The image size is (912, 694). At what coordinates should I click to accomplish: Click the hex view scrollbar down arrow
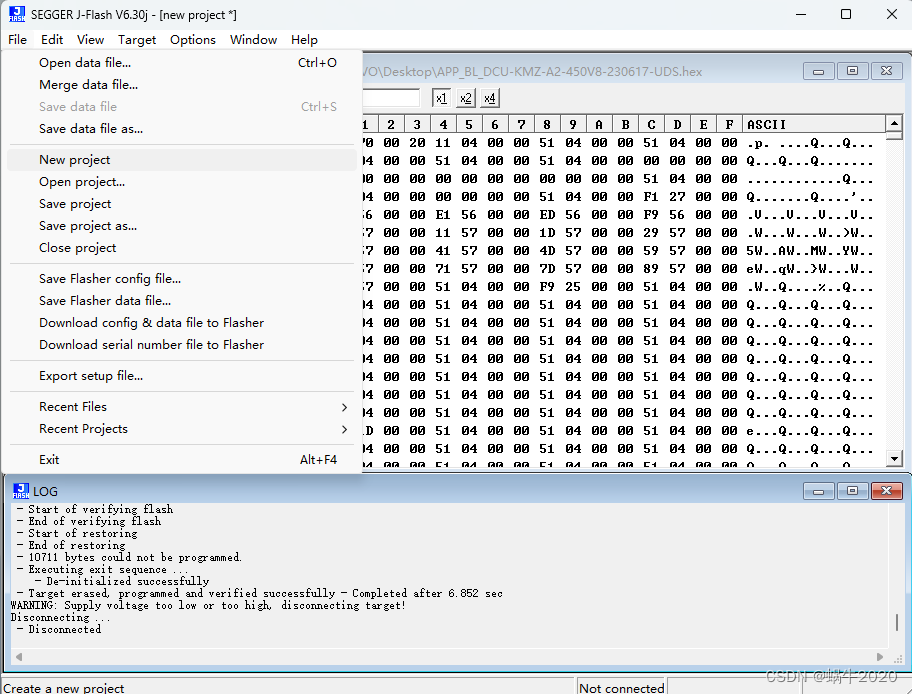[x=895, y=459]
